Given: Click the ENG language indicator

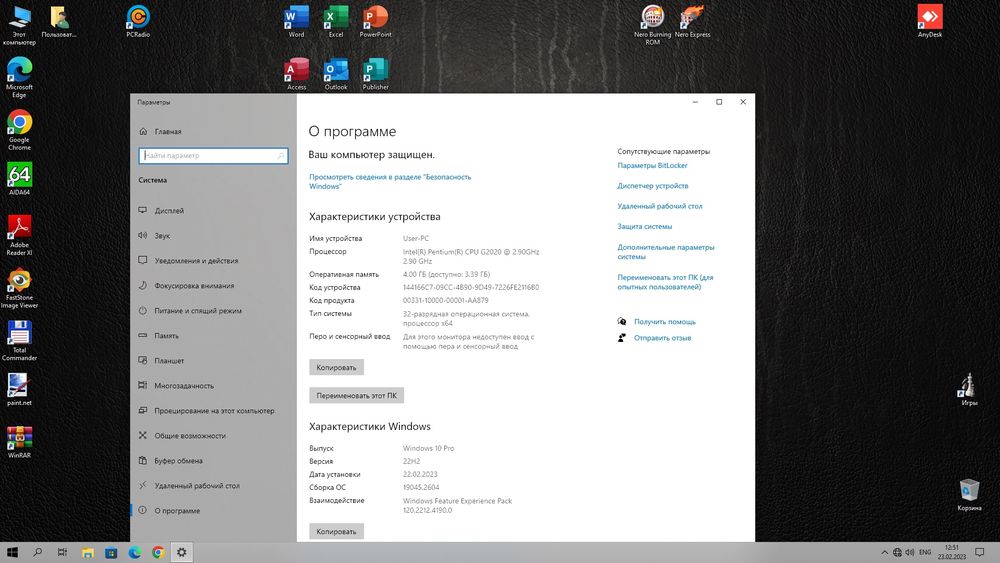Looking at the screenshot, I should [925, 552].
